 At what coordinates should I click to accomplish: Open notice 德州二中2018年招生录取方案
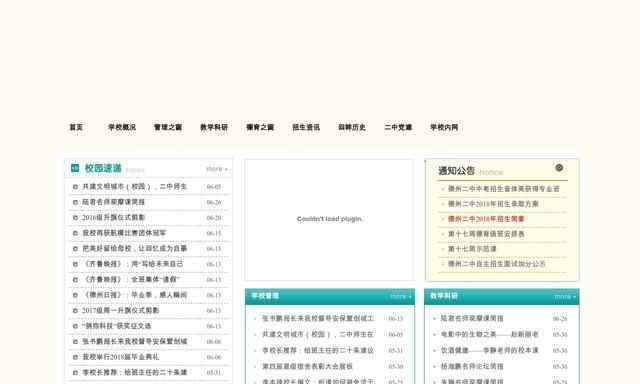point(493,204)
